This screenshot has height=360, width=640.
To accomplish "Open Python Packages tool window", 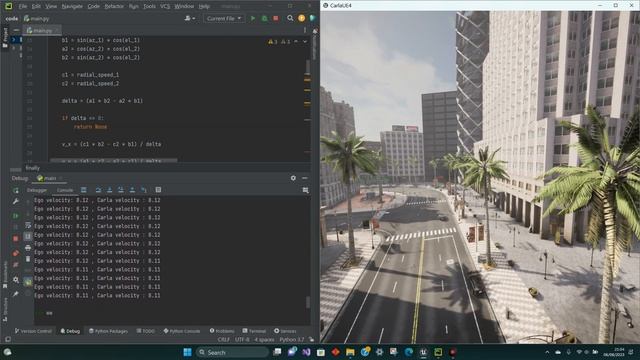I will pyautogui.click(x=108, y=331).
